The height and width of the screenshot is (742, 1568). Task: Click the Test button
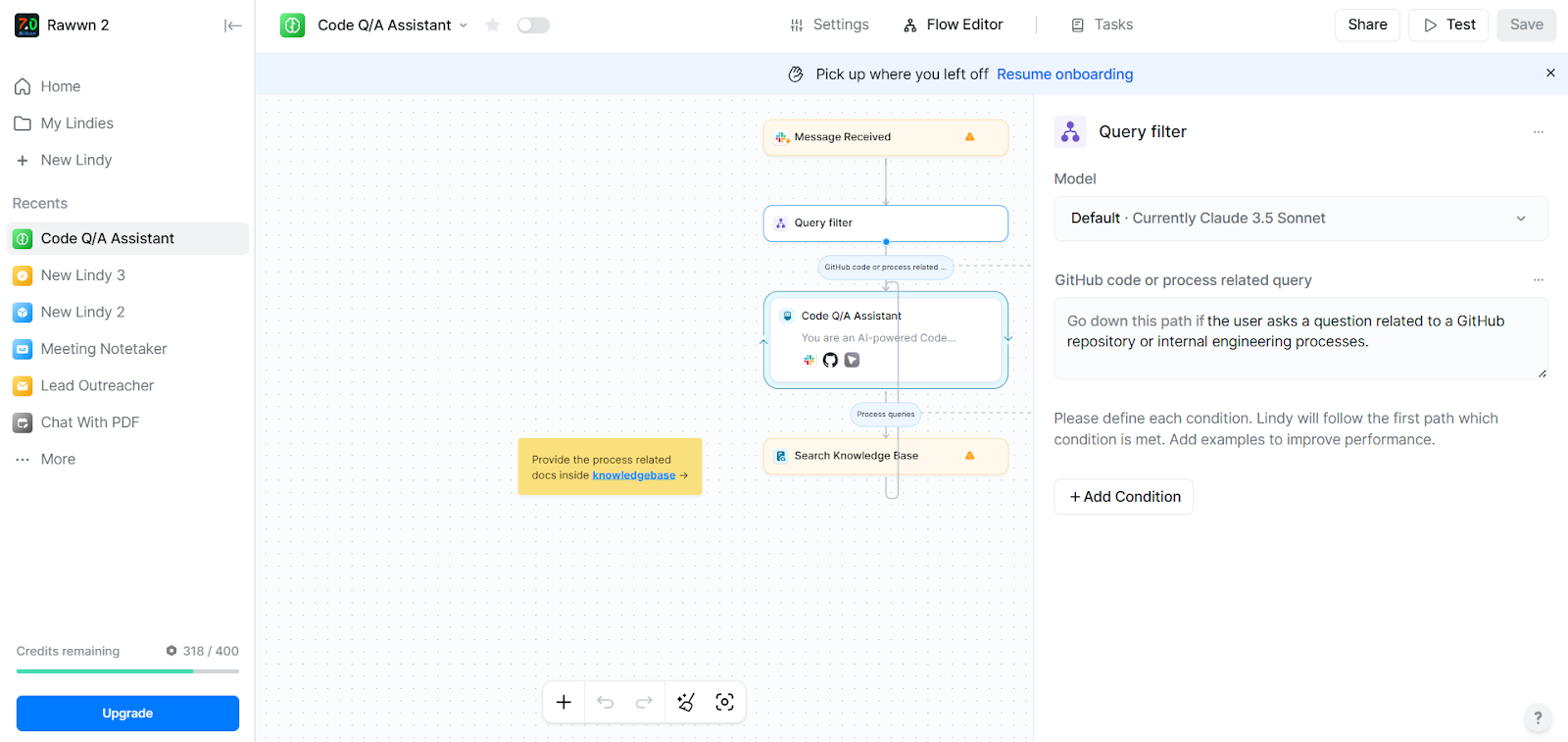coord(1448,25)
